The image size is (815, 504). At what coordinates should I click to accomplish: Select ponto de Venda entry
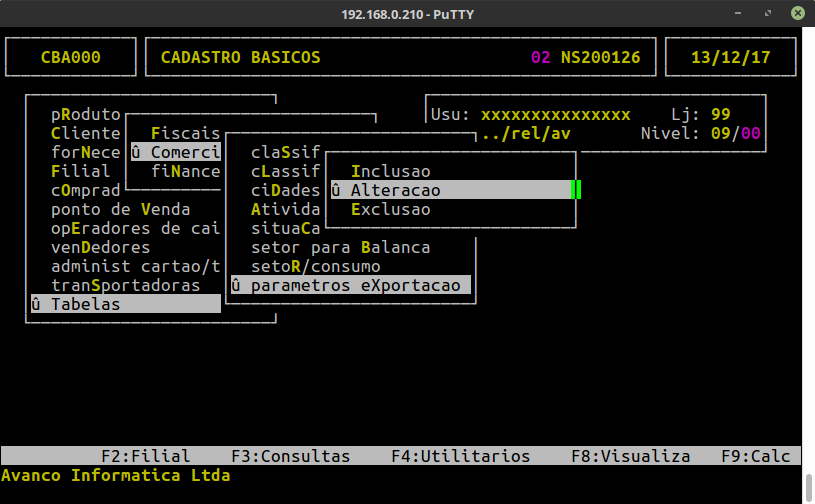[121, 209]
